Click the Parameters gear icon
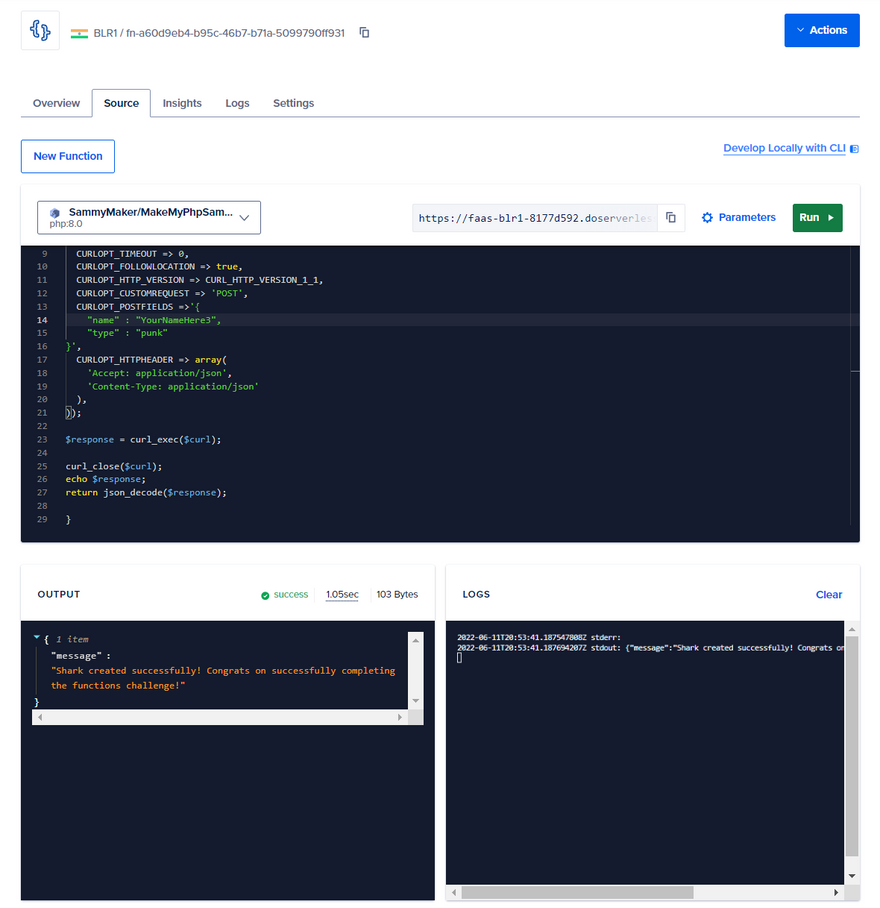The image size is (880, 908). click(x=707, y=218)
